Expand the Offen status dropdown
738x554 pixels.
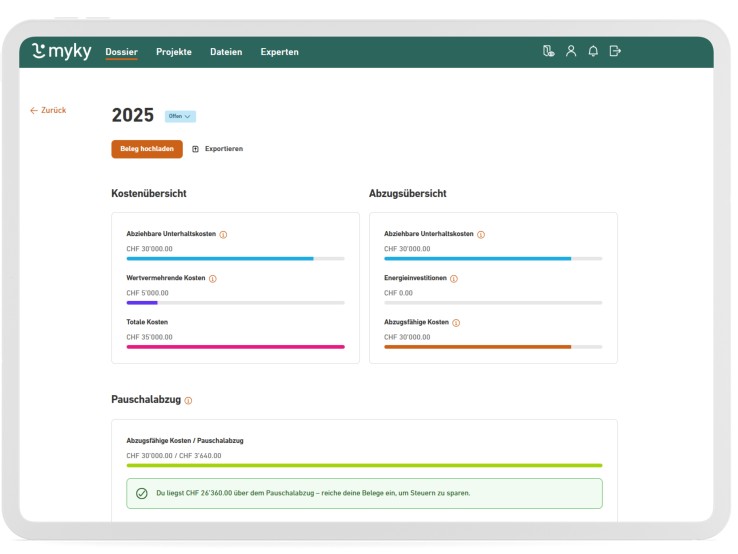pos(180,116)
